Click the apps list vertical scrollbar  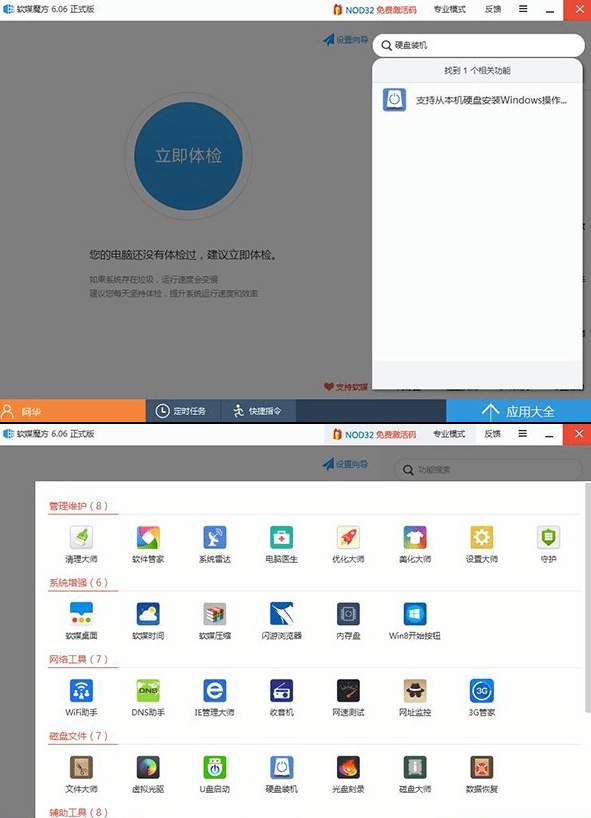pyautogui.click(x=587, y=597)
